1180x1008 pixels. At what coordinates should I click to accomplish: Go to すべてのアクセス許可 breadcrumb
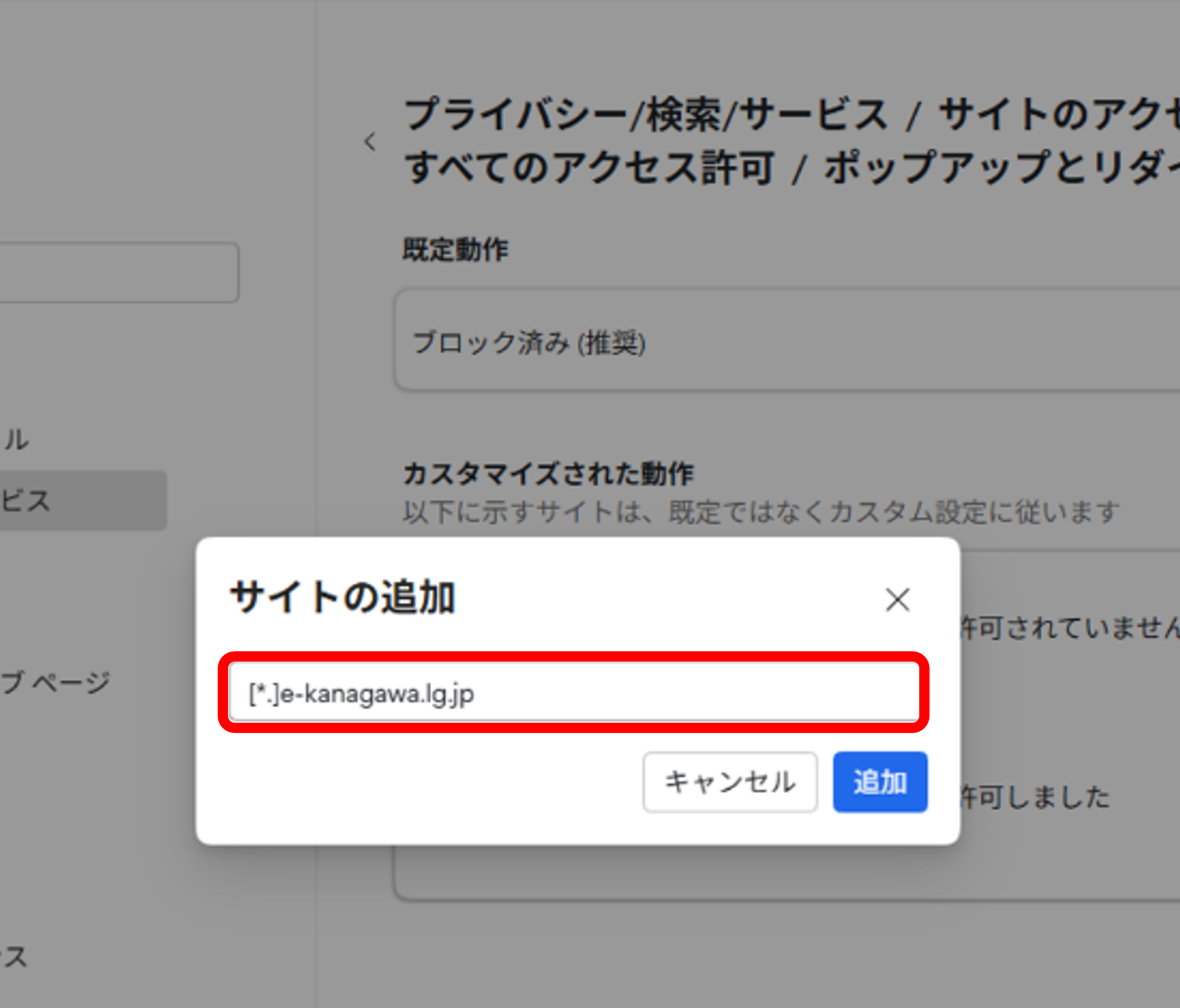[x=590, y=168]
